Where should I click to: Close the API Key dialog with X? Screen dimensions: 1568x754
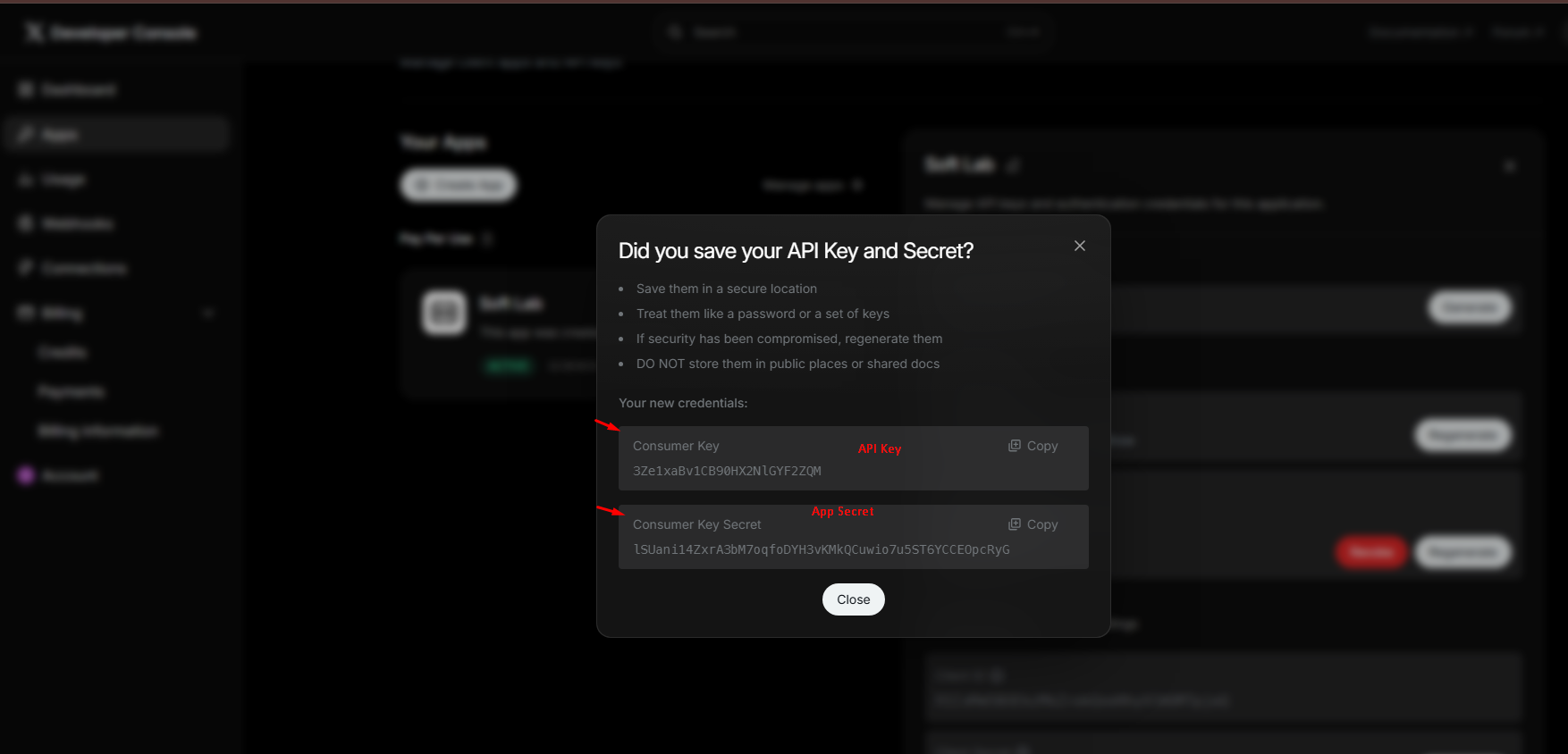click(x=1080, y=246)
